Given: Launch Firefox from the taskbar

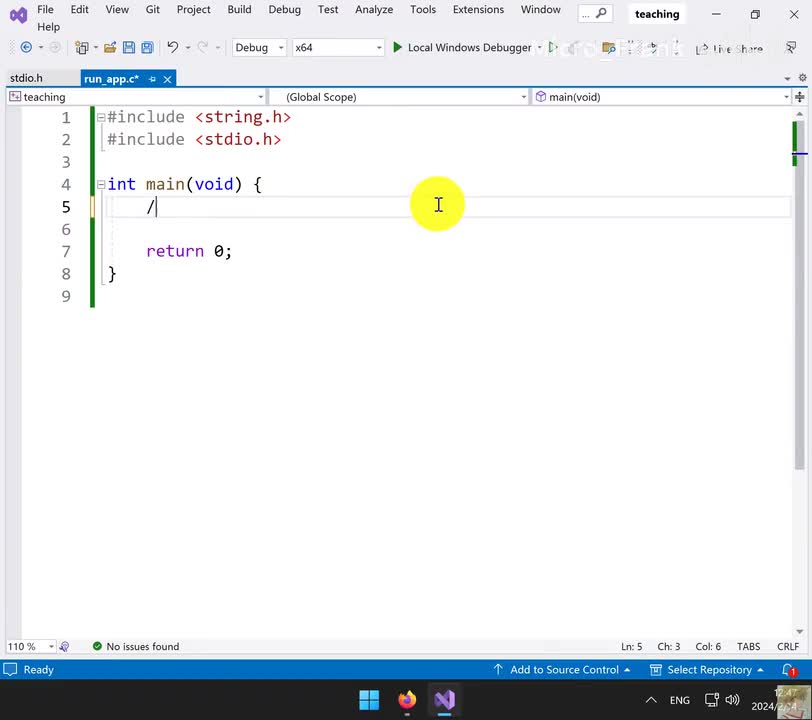Looking at the screenshot, I should tap(407, 700).
